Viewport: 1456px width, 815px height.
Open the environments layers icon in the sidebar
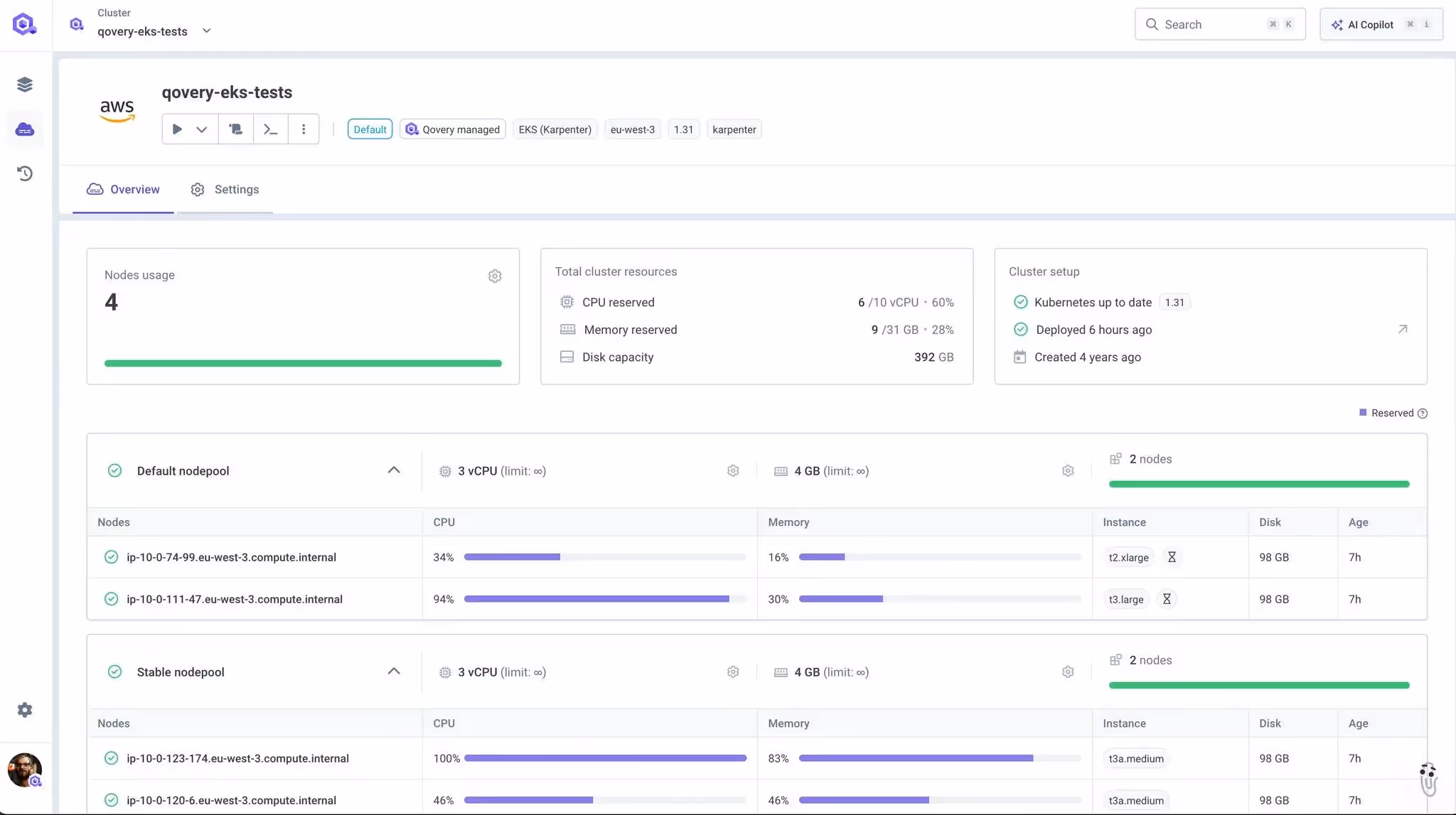coord(26,84)
